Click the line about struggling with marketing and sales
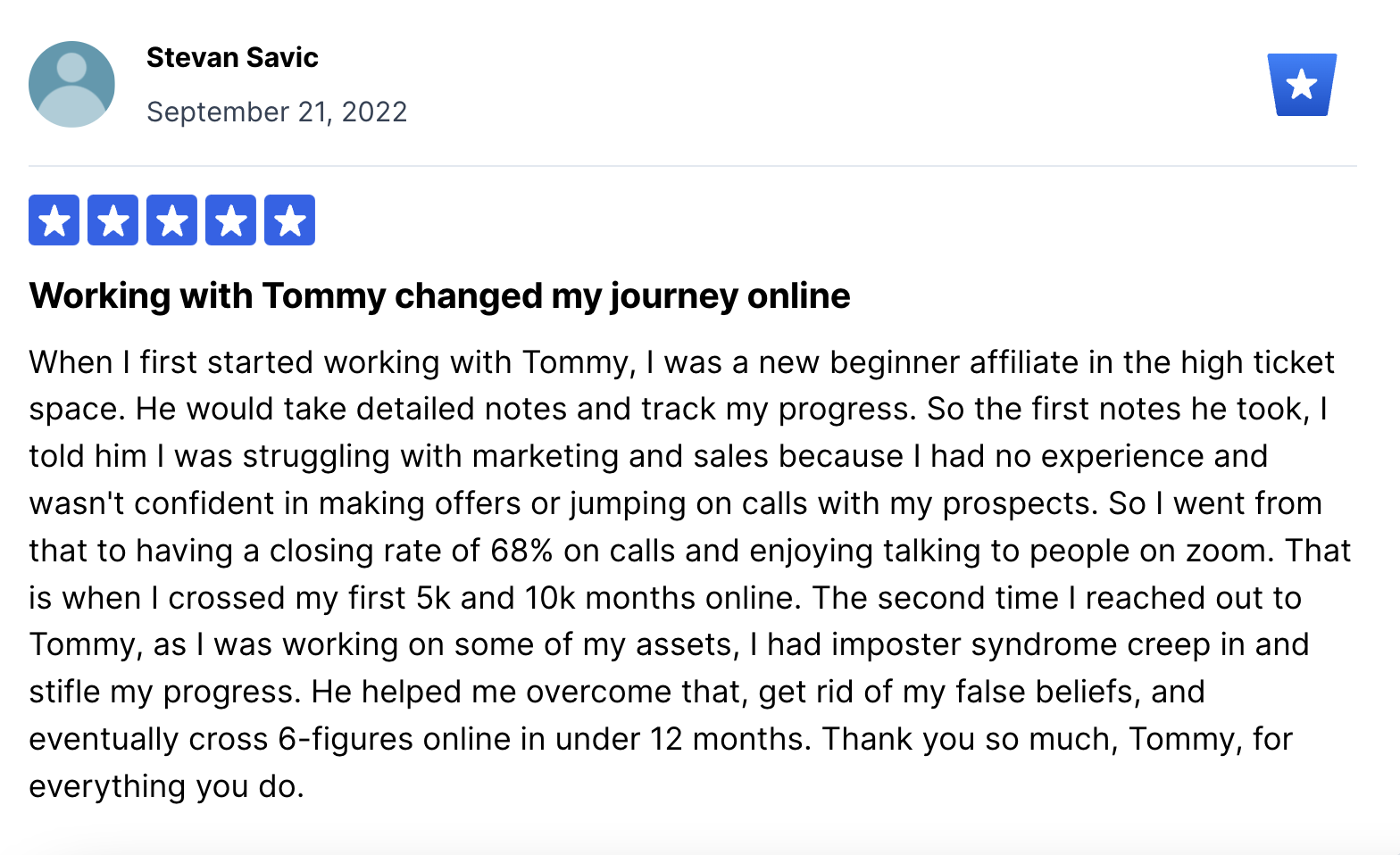The width and height of the screenshot is (1400, 855). pos(648,456)
